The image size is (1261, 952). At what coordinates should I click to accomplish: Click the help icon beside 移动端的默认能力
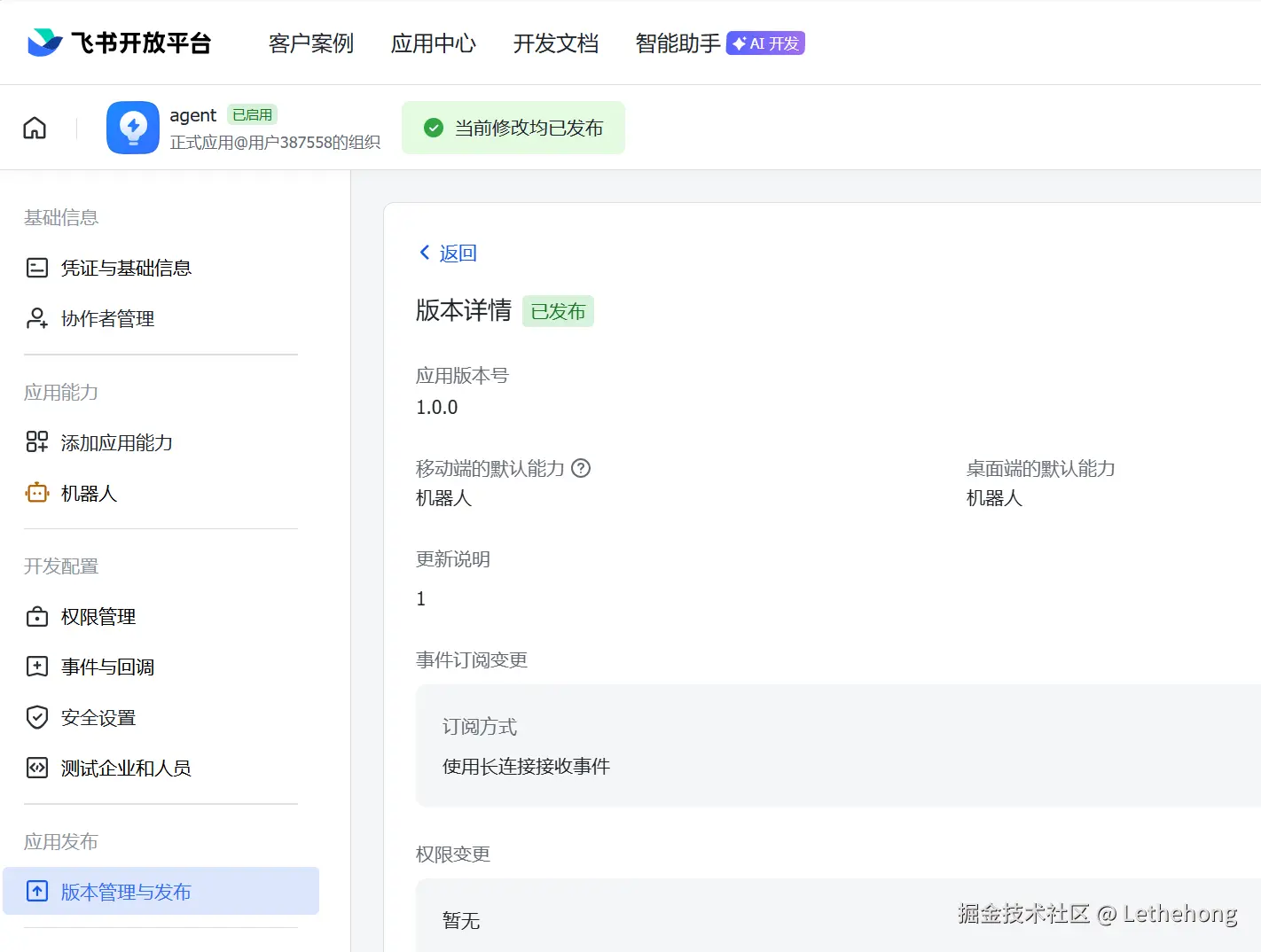581,468
